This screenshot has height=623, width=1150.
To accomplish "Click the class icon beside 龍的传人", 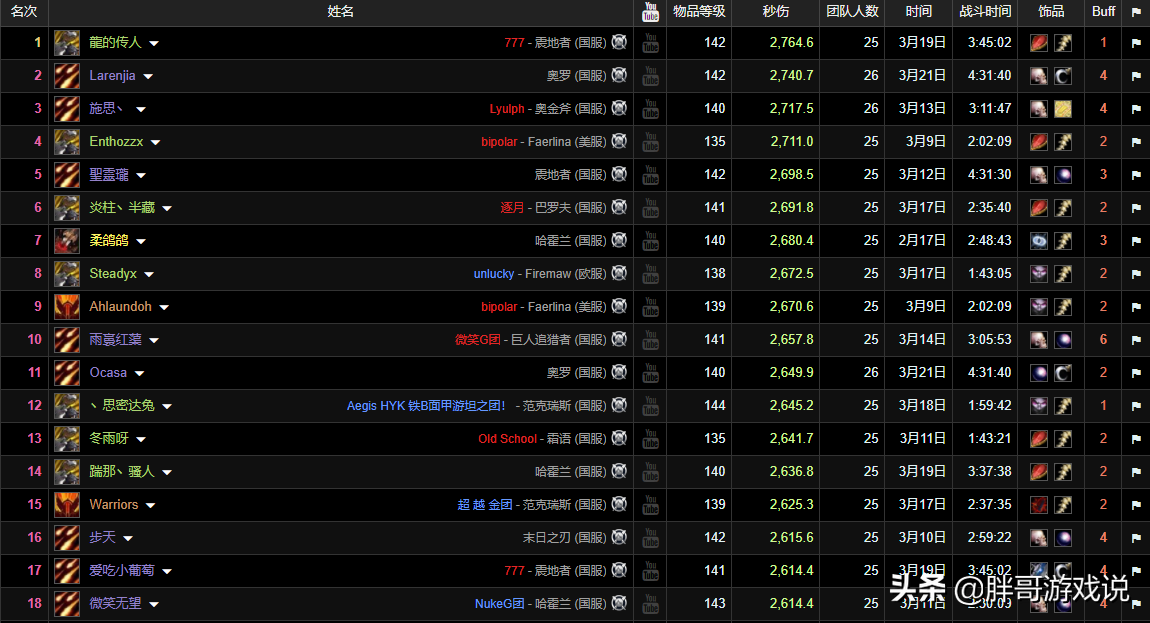I will click(x=67, y=43).
